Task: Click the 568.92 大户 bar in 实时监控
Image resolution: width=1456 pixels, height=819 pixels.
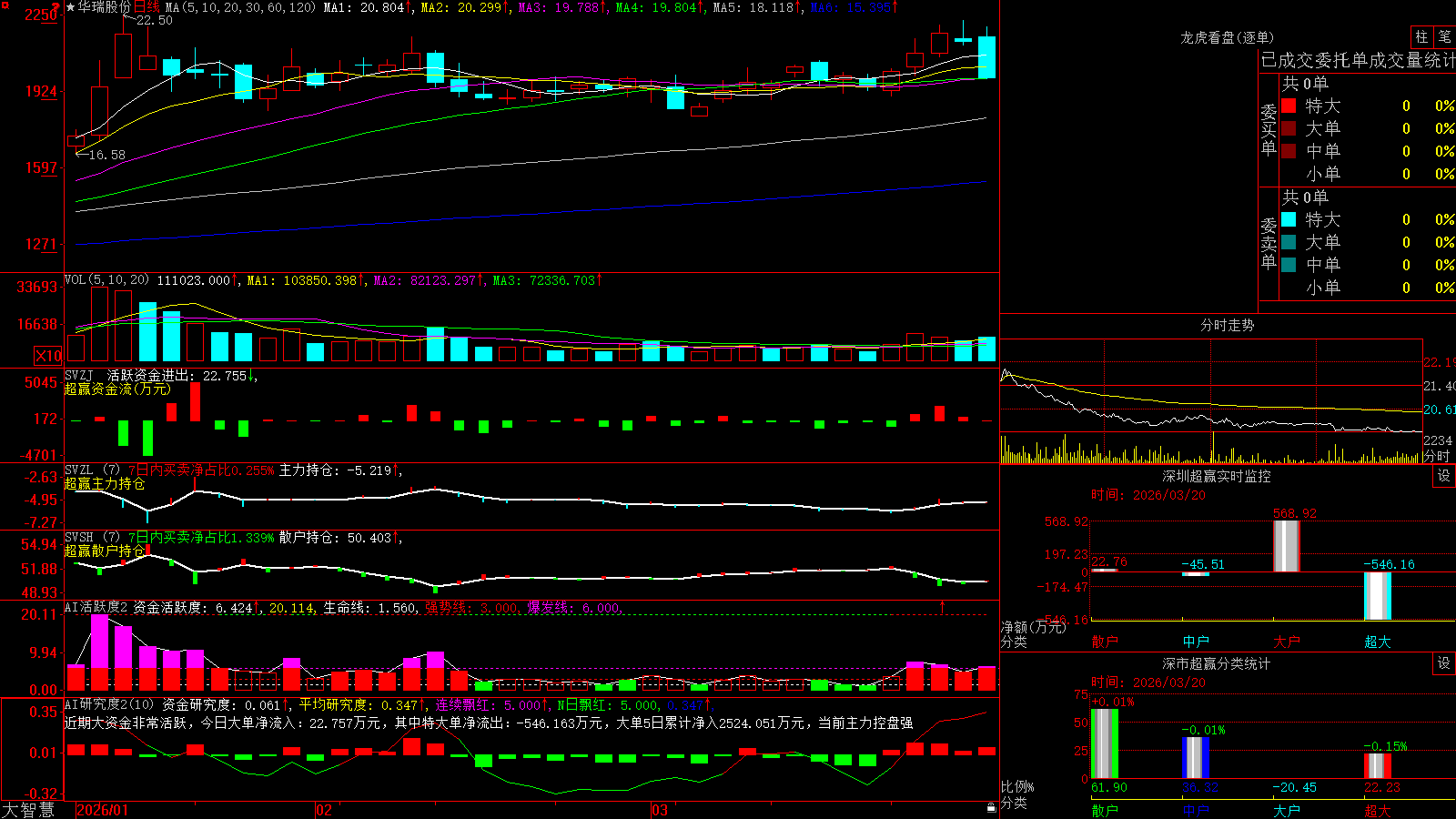Action: [x=1287, y=546]
